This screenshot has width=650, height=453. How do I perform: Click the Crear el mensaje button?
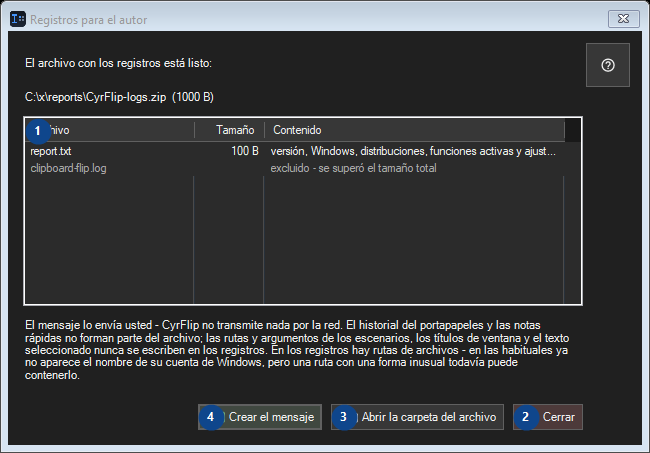260,417
